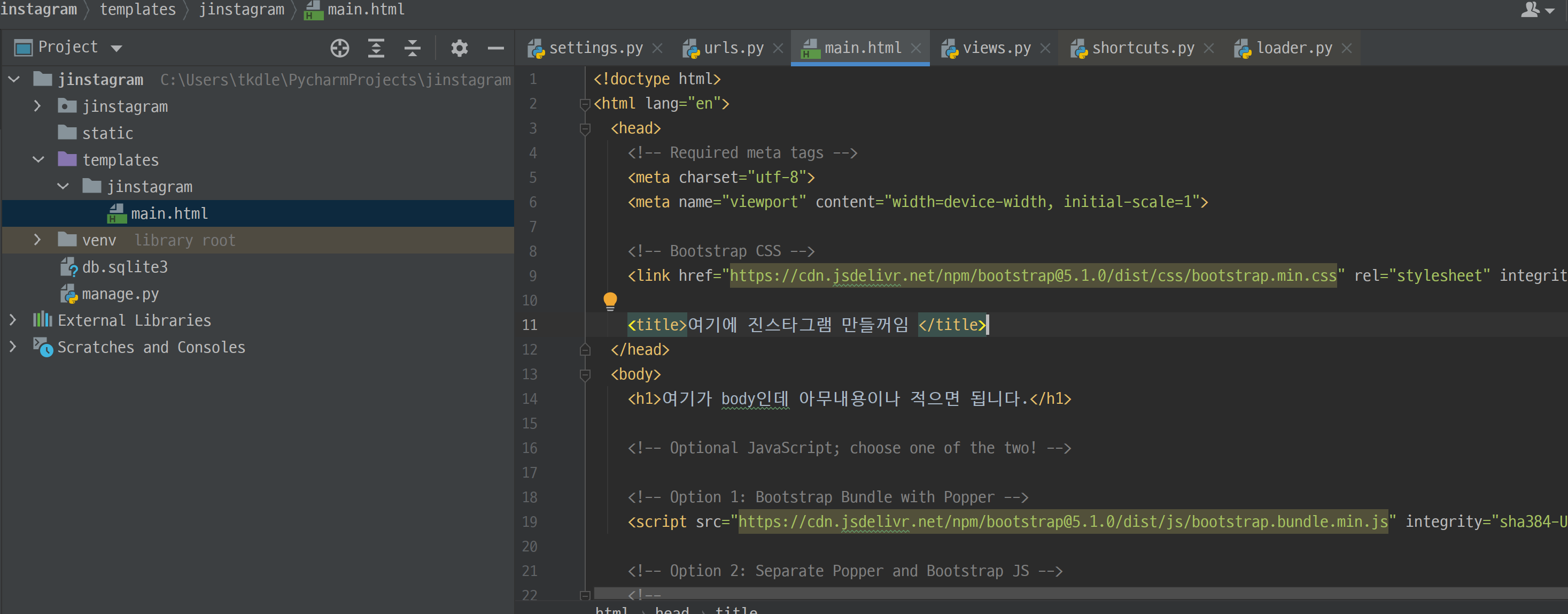Click the static folder icon
Screen dimensions: 1568x614
pos(67,133)
